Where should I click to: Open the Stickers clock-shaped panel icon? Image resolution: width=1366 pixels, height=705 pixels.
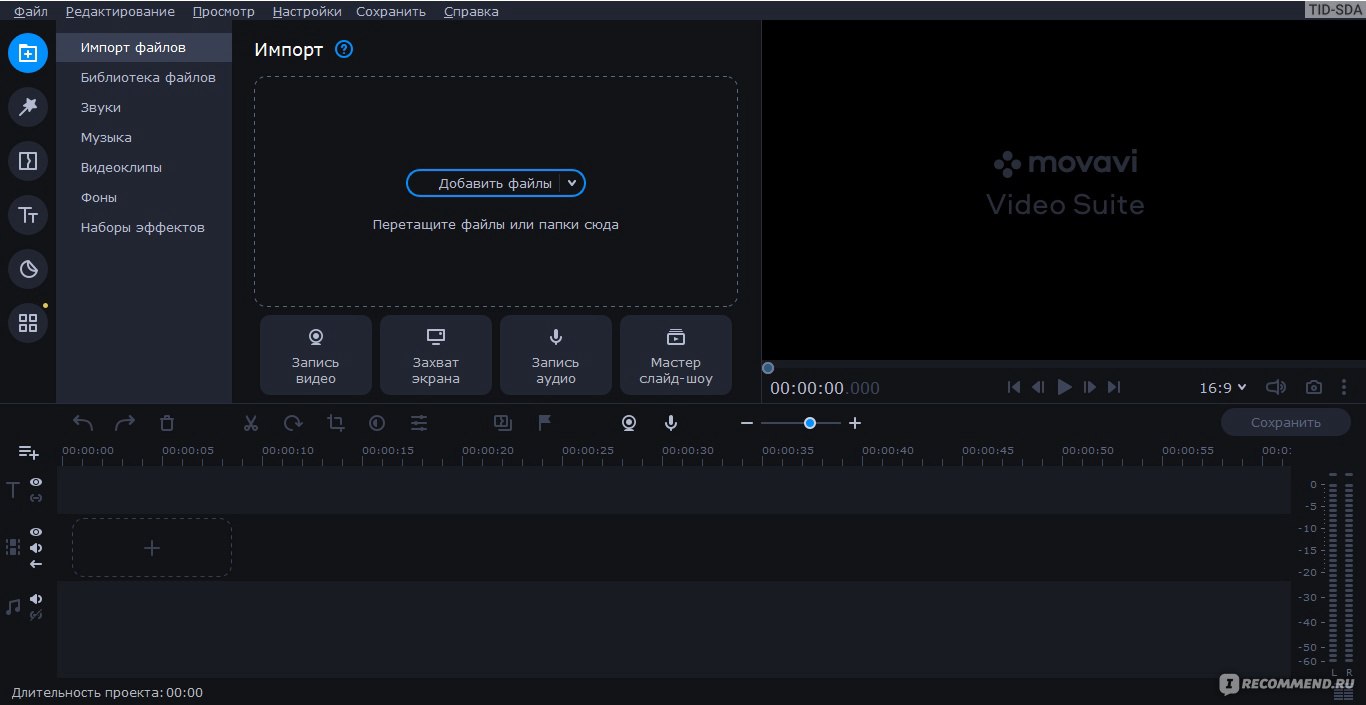[28, 268]
